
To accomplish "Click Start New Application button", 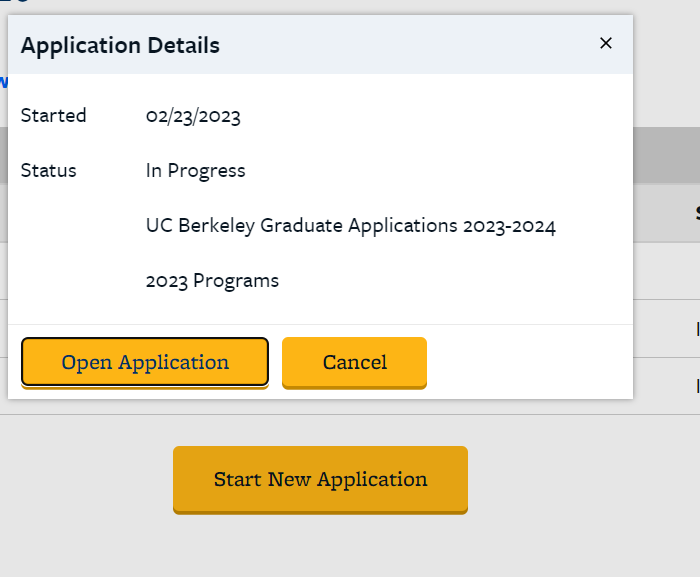I will click(320, 479).
